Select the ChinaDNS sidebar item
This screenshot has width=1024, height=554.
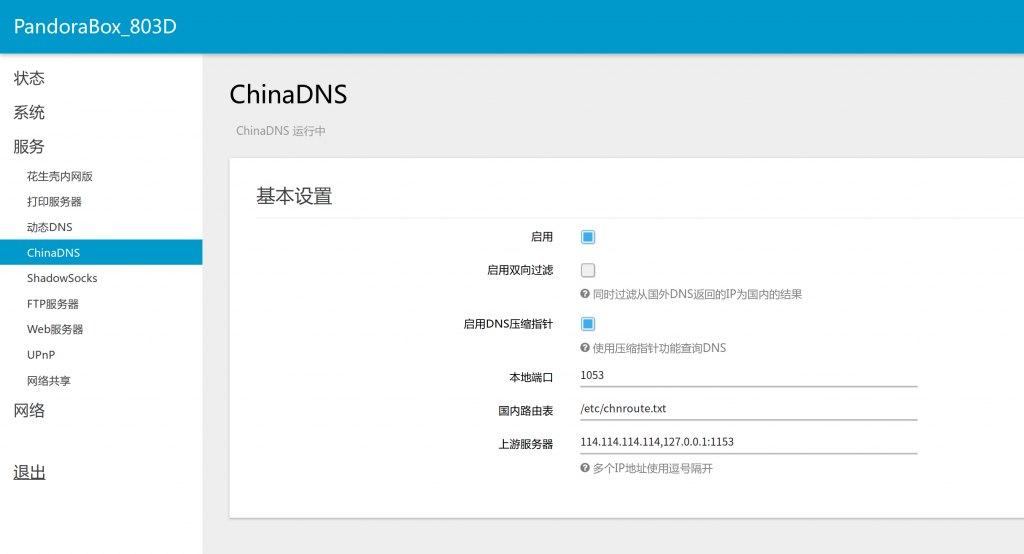pyautogui.click(x=101, y=252)
